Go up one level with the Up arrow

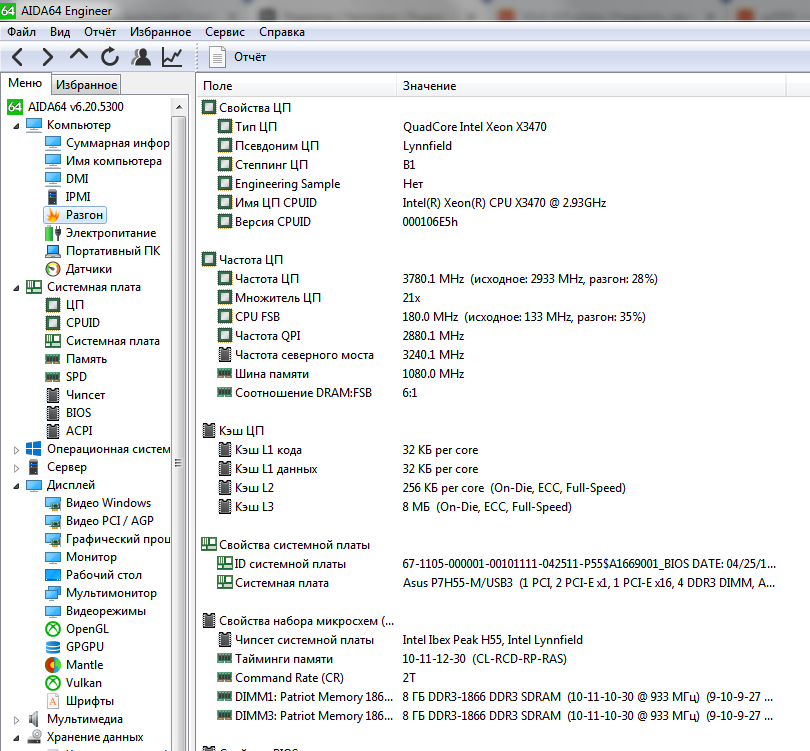79,55
